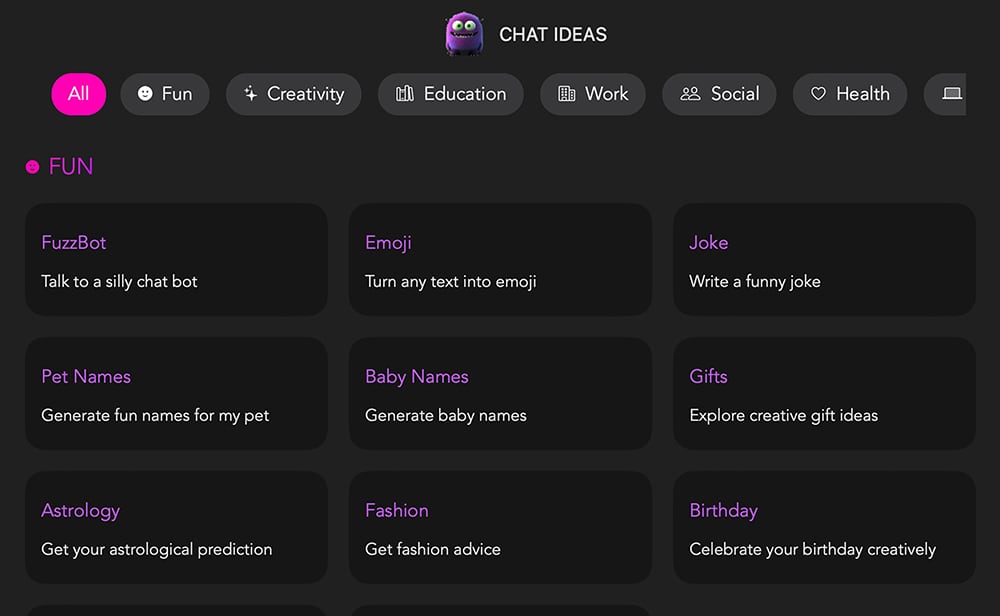Open the Emoji text converter card
1000x616 pixels.
500,260
